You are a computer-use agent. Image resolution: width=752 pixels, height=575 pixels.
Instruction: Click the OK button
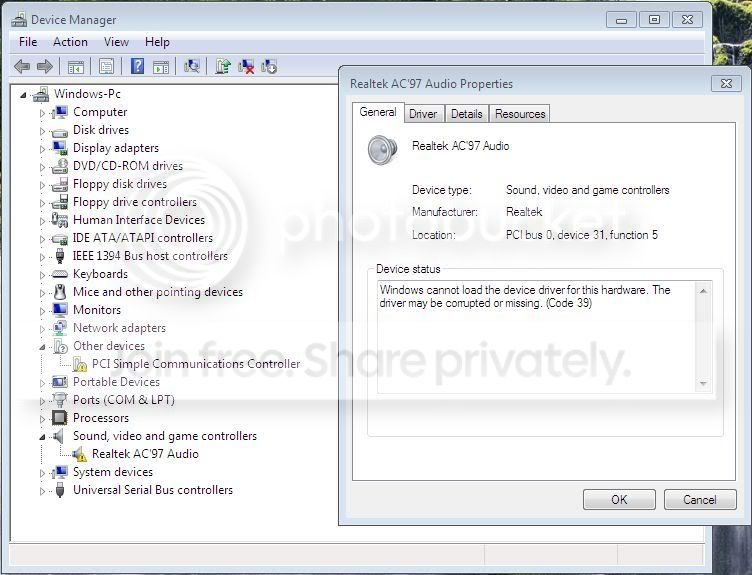coord(619,500)
